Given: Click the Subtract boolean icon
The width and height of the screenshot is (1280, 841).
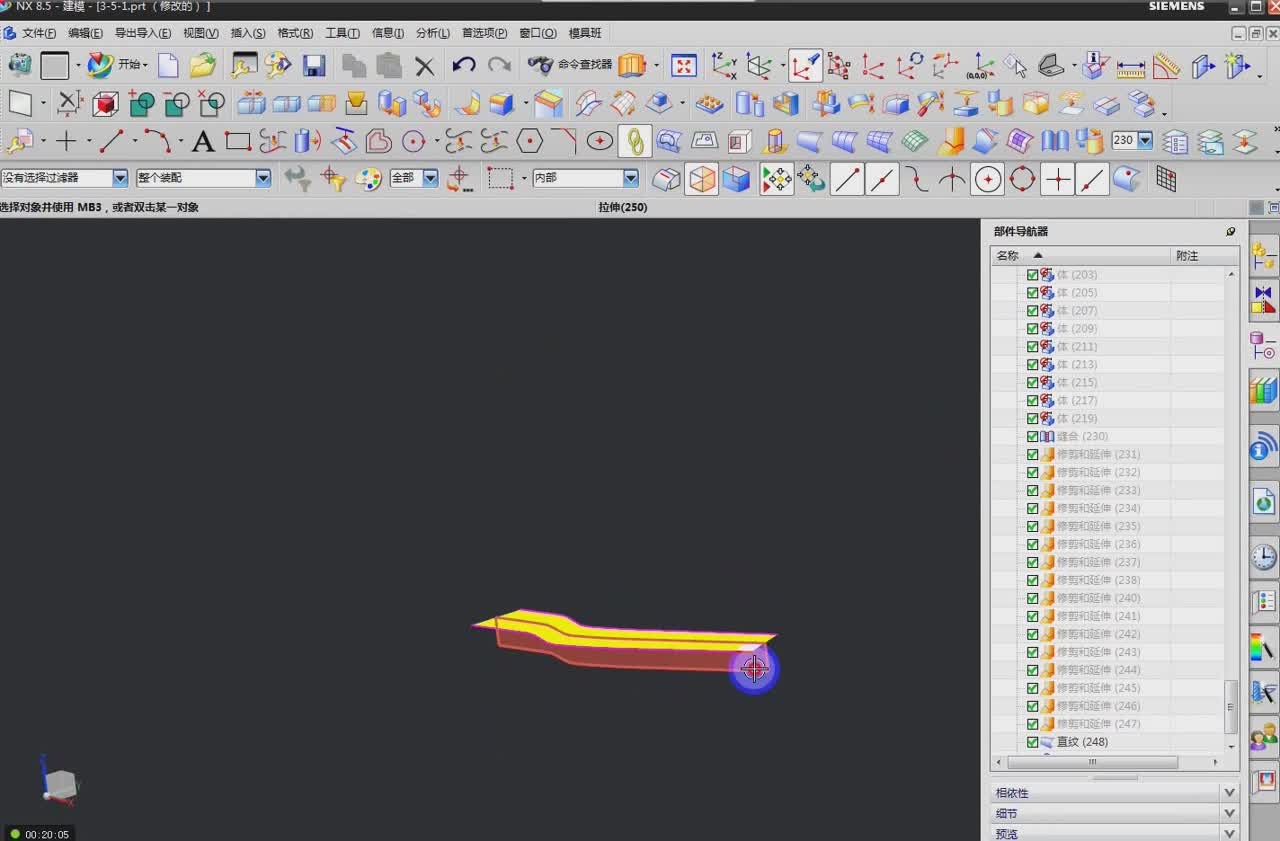Looking at the screenshot, I should (177, 103).
